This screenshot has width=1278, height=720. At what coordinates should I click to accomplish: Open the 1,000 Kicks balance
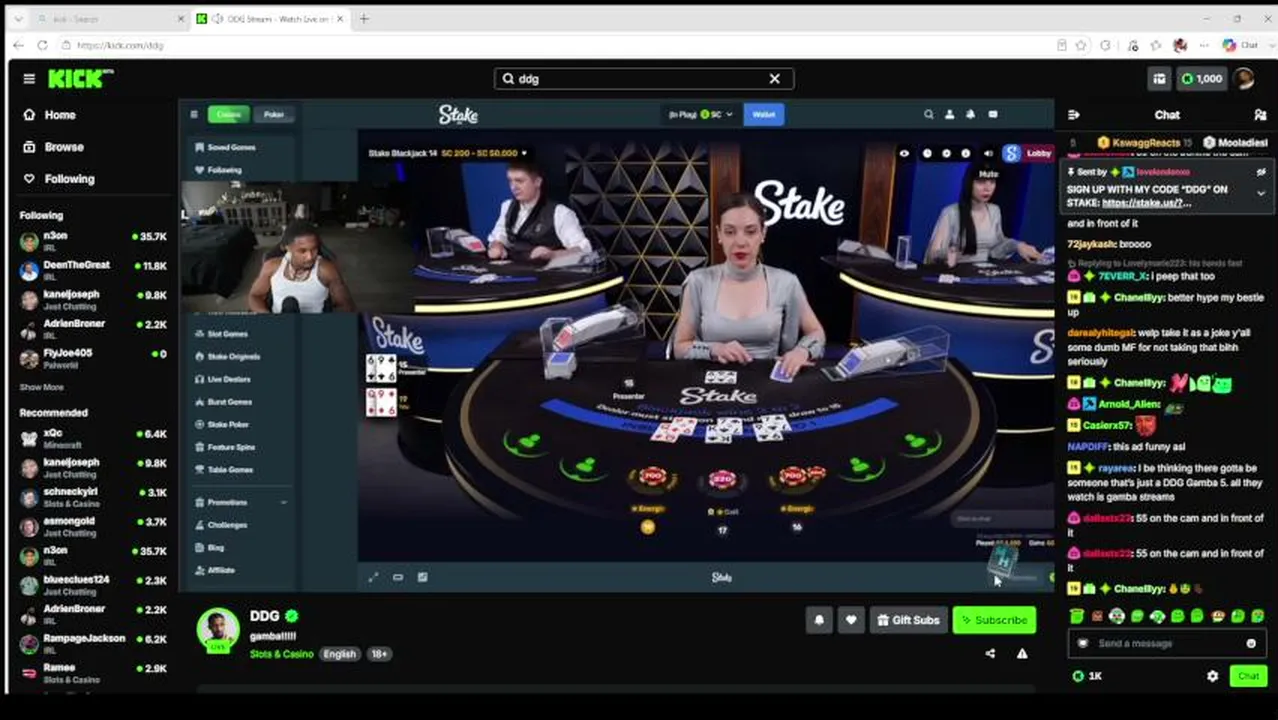pyautogui.click(x=1202, y=79)
